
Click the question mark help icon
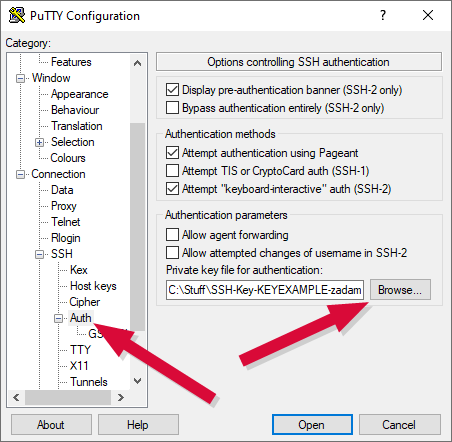[383, 15]
